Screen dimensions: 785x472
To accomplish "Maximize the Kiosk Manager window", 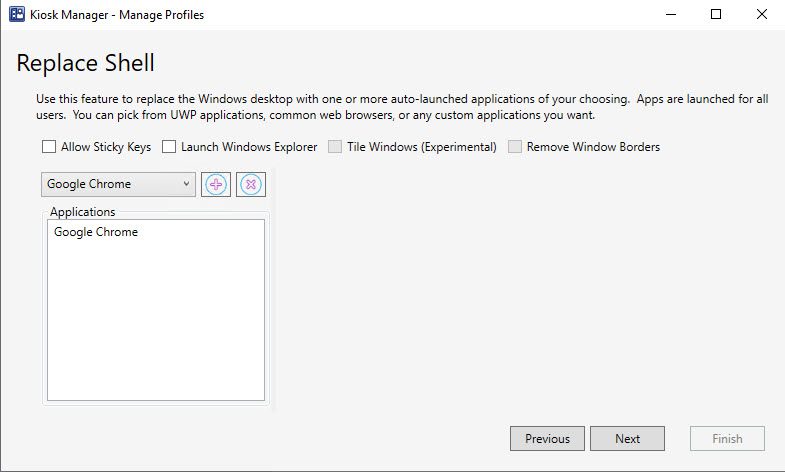I will (x=716, y=15).
